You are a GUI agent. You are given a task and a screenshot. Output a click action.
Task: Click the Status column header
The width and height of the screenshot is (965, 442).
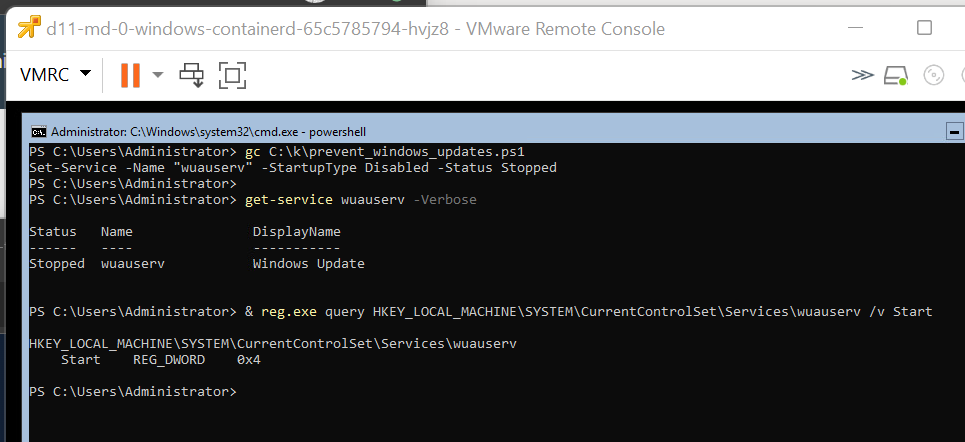coord(53,231)
